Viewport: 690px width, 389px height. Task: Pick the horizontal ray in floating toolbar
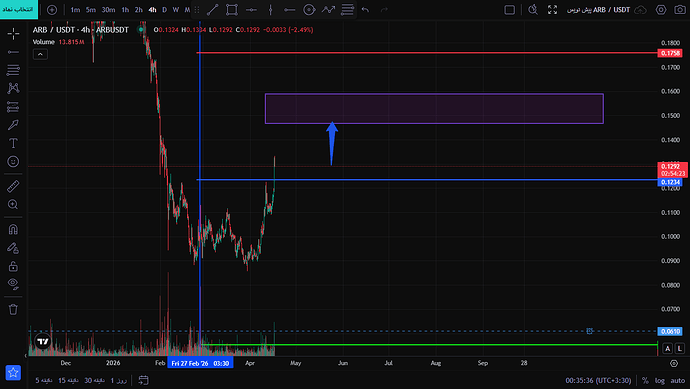coord(290,10)
